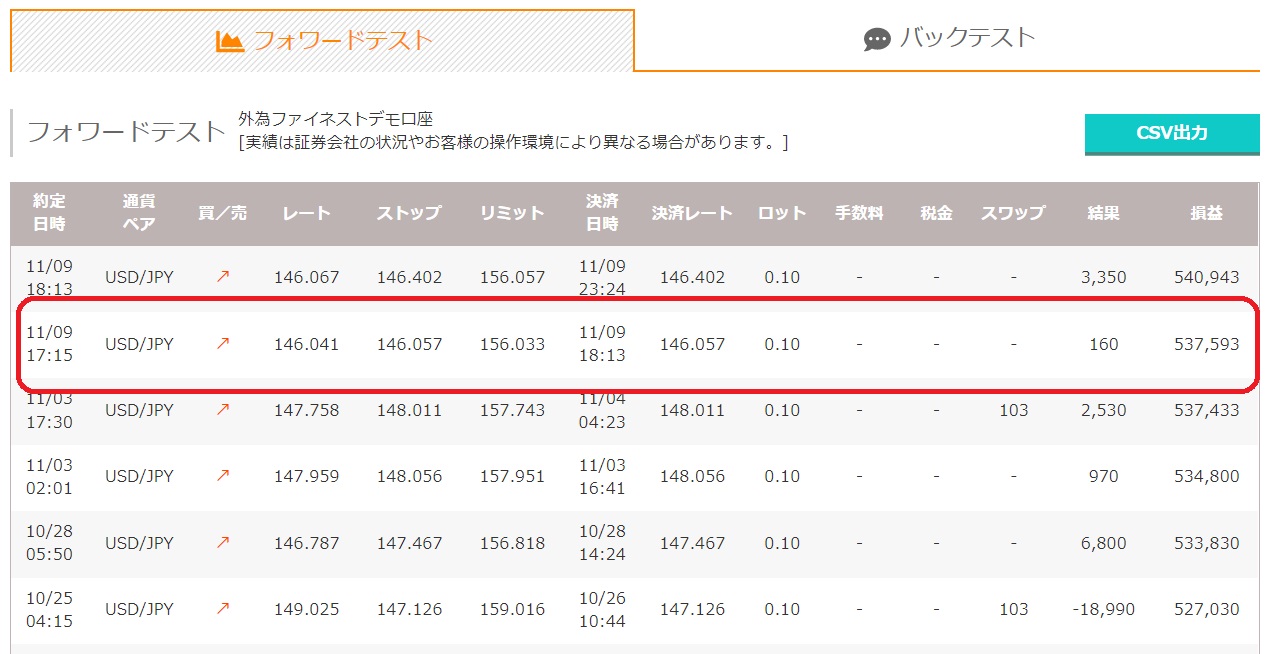Click the レート column header

point(306,213)
